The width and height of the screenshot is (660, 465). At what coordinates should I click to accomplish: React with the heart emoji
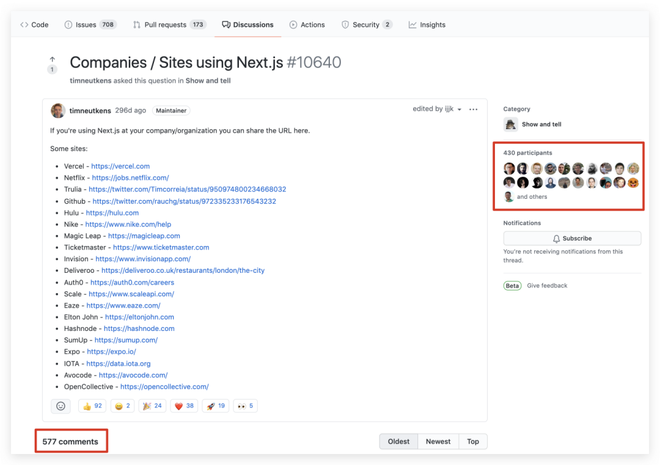click(183, 406)
